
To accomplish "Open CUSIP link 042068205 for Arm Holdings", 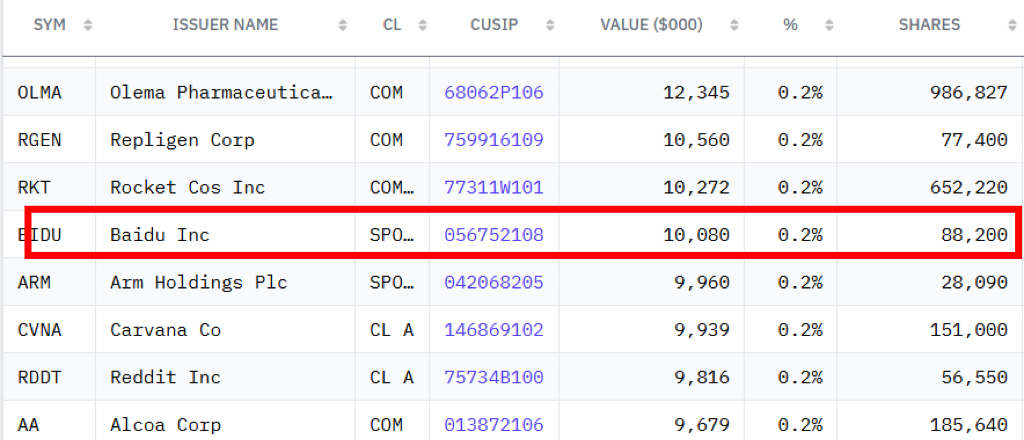I will [494, 282].
